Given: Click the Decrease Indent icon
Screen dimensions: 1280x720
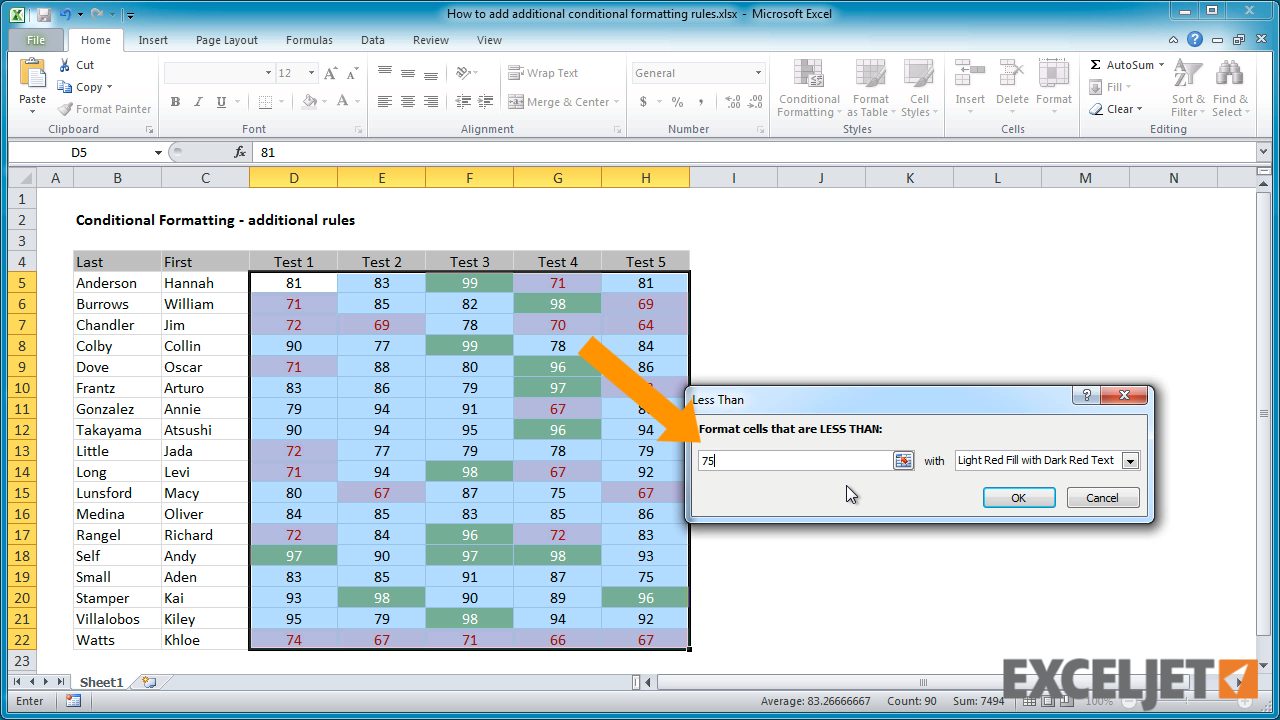Looking at the screenshot, I should coord(462,102).
